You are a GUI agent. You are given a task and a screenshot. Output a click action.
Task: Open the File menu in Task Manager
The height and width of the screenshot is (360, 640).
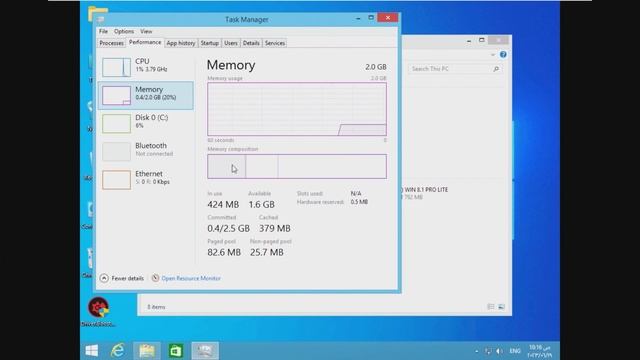point(103,31)
